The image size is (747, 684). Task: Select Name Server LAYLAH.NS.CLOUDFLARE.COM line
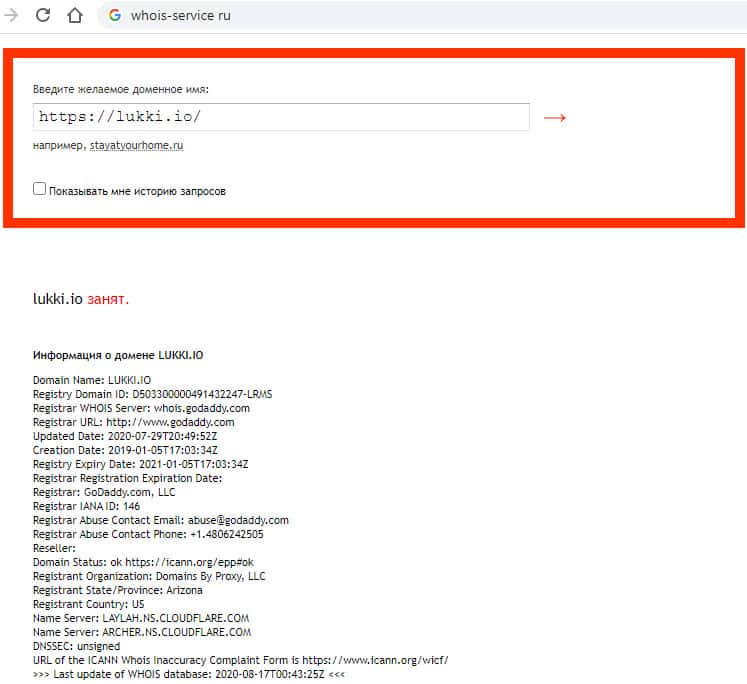[x=141, y=618]
